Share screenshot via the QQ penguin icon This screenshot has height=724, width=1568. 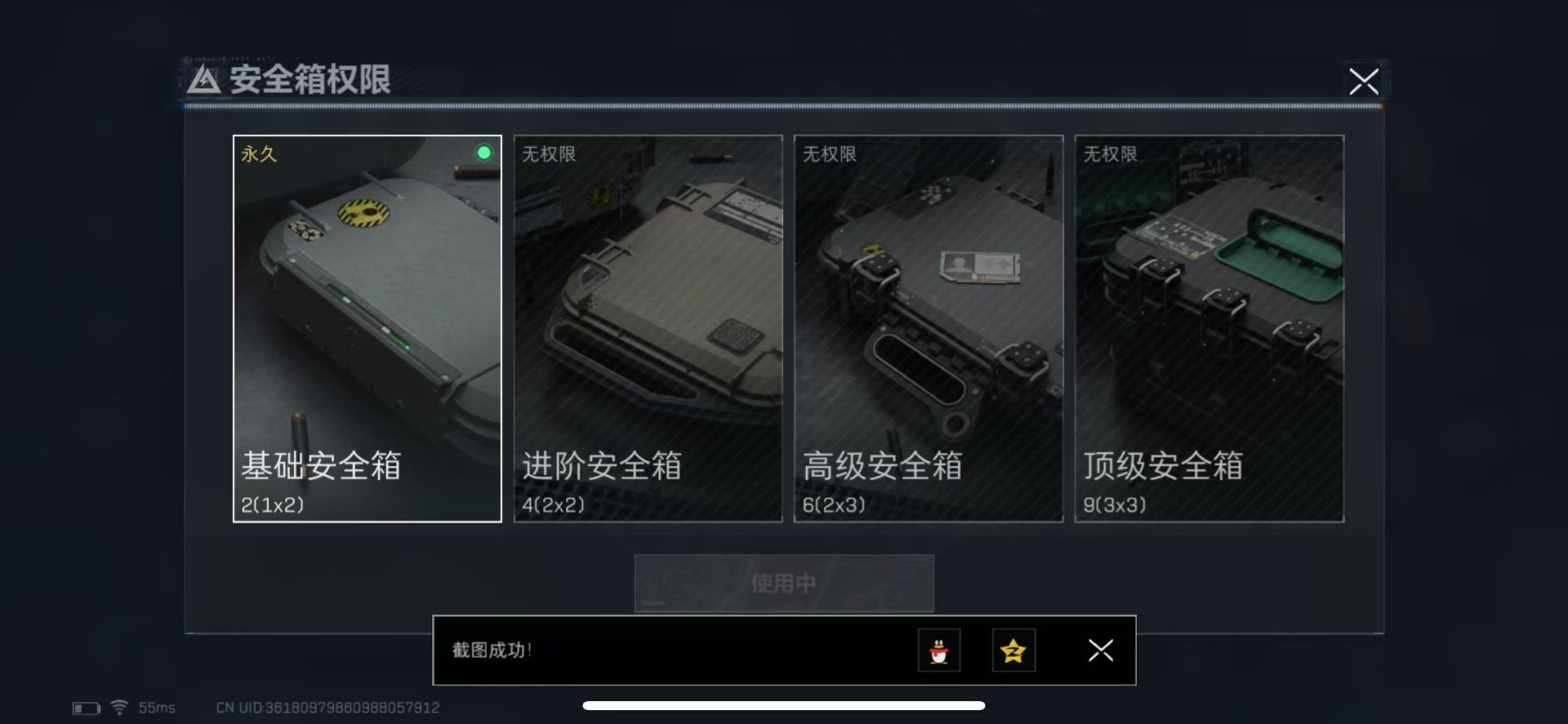click(939, 651)
